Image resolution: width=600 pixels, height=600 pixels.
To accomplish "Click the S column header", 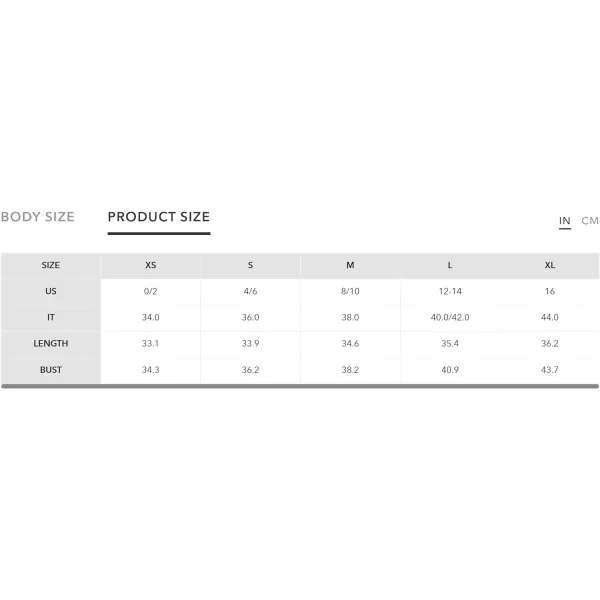I will pos(250,265).
